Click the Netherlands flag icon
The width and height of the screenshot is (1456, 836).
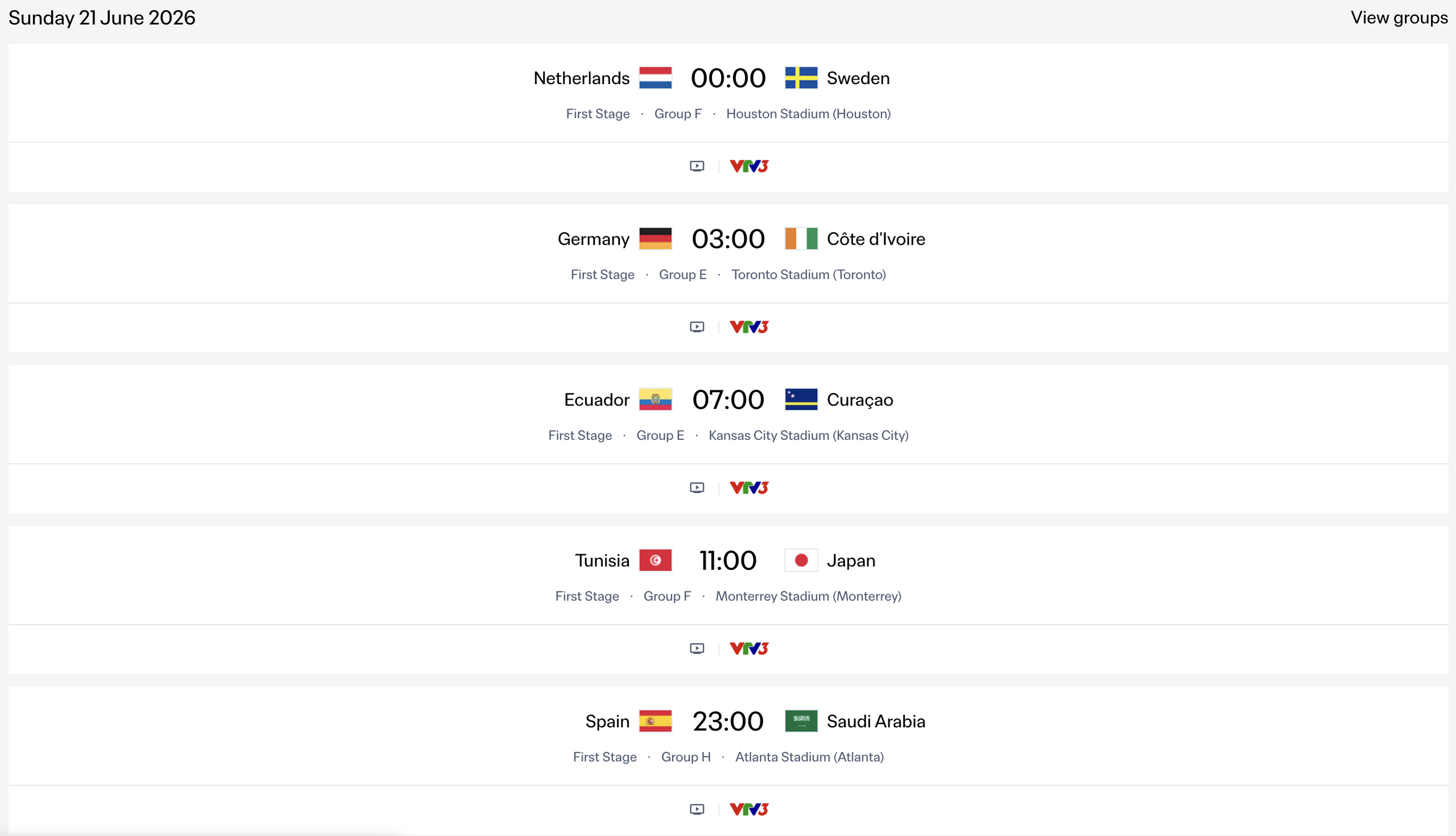coord(655,78)
